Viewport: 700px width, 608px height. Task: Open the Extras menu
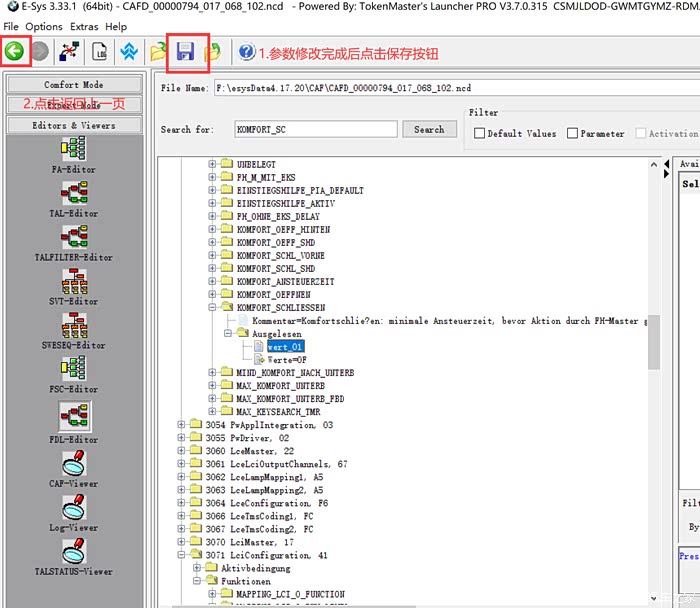pyautogui.click(x=85, y=26)
